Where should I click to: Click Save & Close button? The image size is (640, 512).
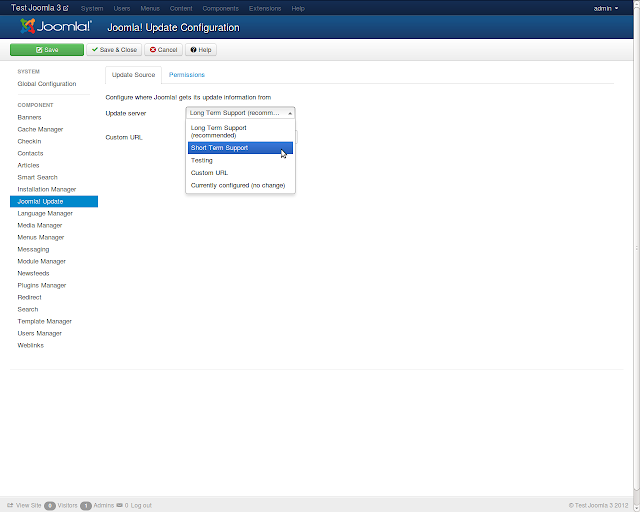coord(114,50)
